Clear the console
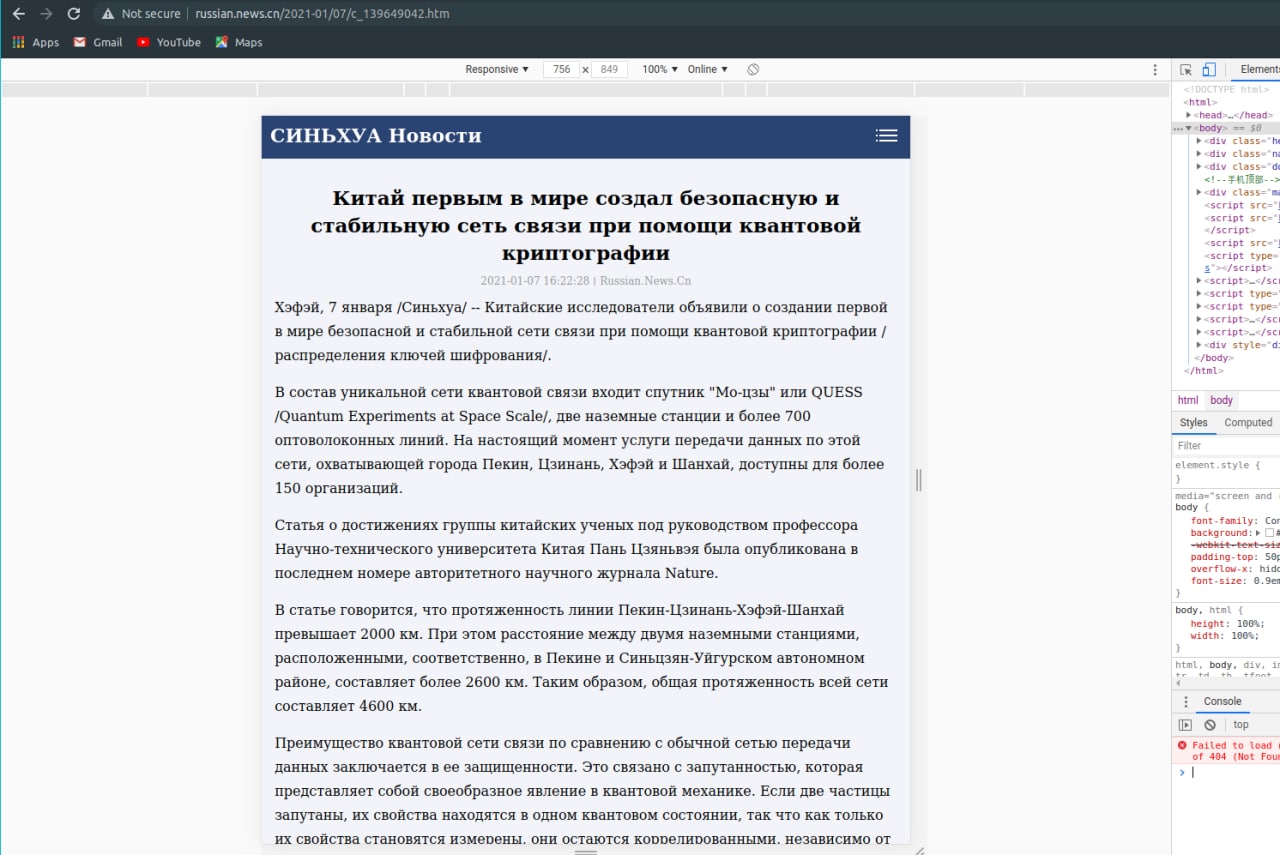Image resolution: width=1280 pixels, height=855 pixels. (x=1210, y=725)
